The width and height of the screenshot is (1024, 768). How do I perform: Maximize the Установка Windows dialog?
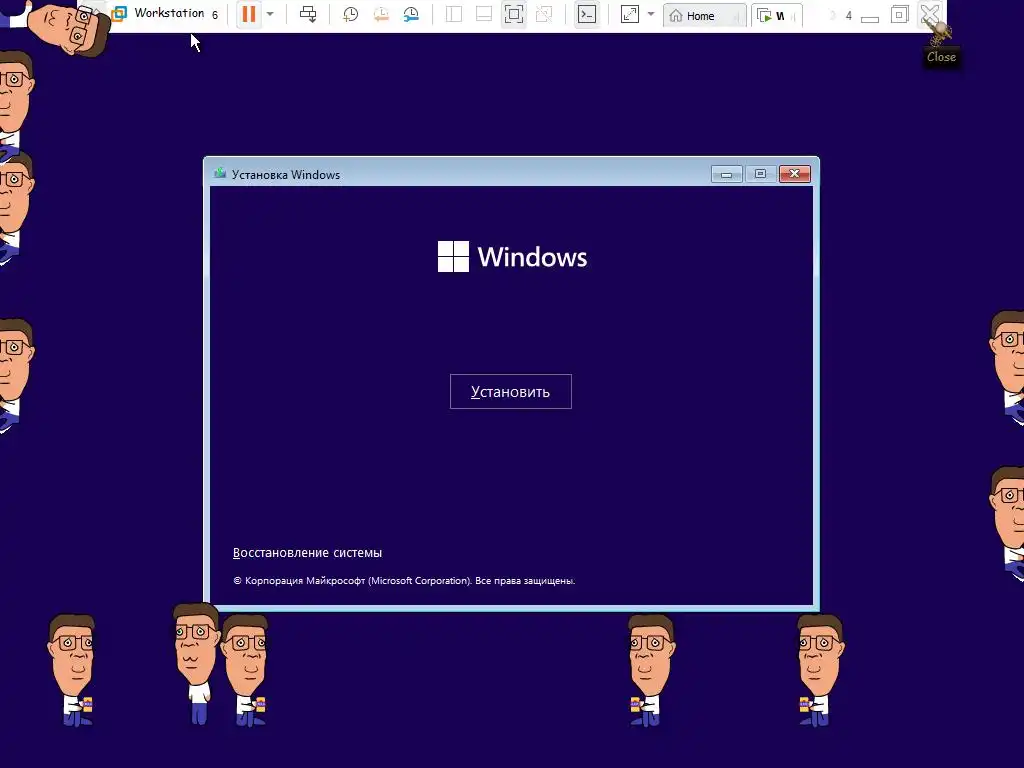[x=760, y=174]
